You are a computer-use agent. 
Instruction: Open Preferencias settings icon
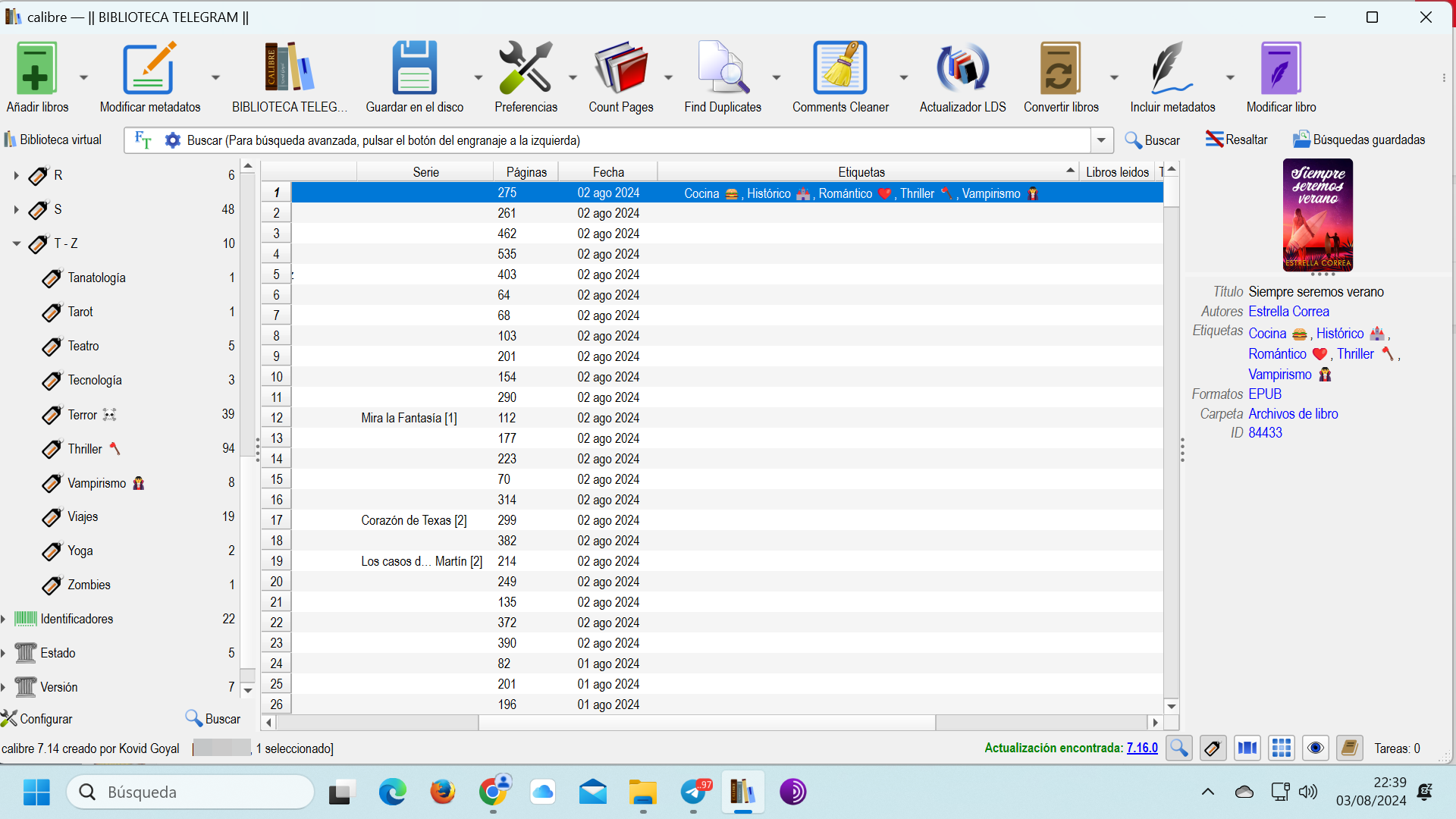click(525, 69)
